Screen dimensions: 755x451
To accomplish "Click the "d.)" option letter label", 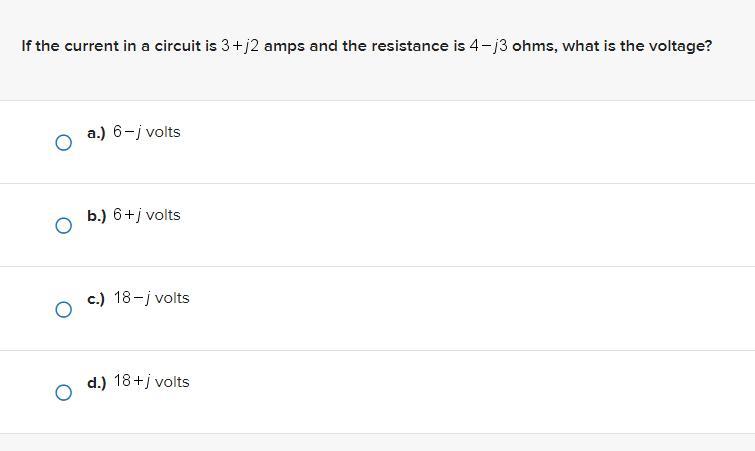I will click(96, 382).
